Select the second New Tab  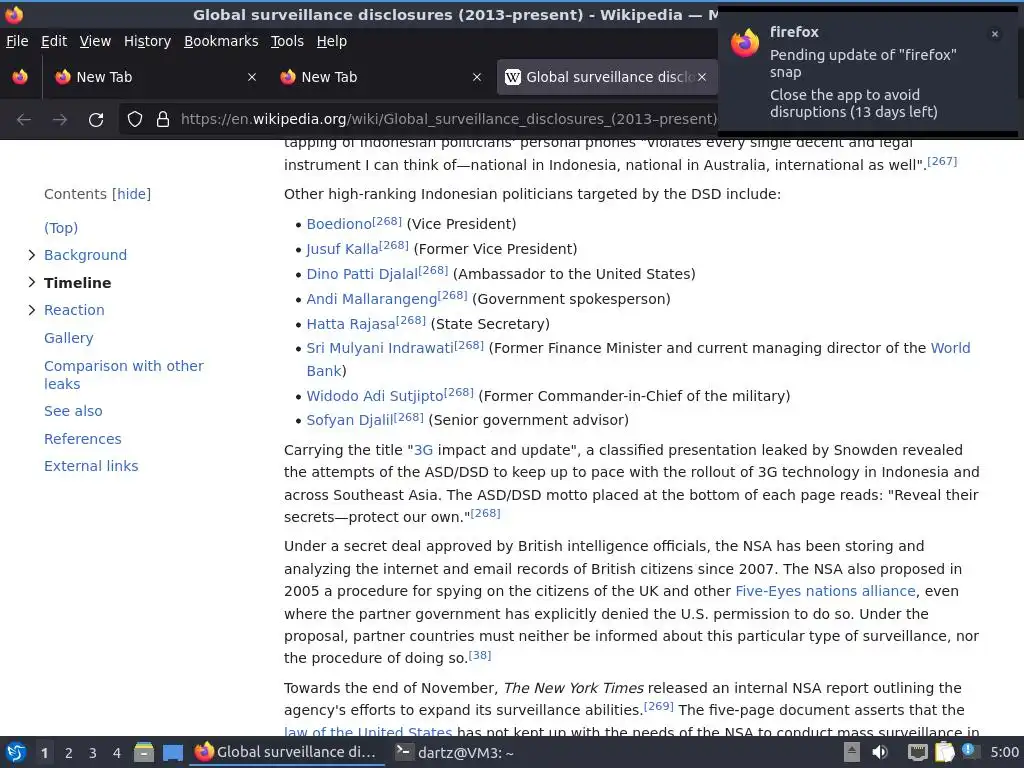[381, 77]
